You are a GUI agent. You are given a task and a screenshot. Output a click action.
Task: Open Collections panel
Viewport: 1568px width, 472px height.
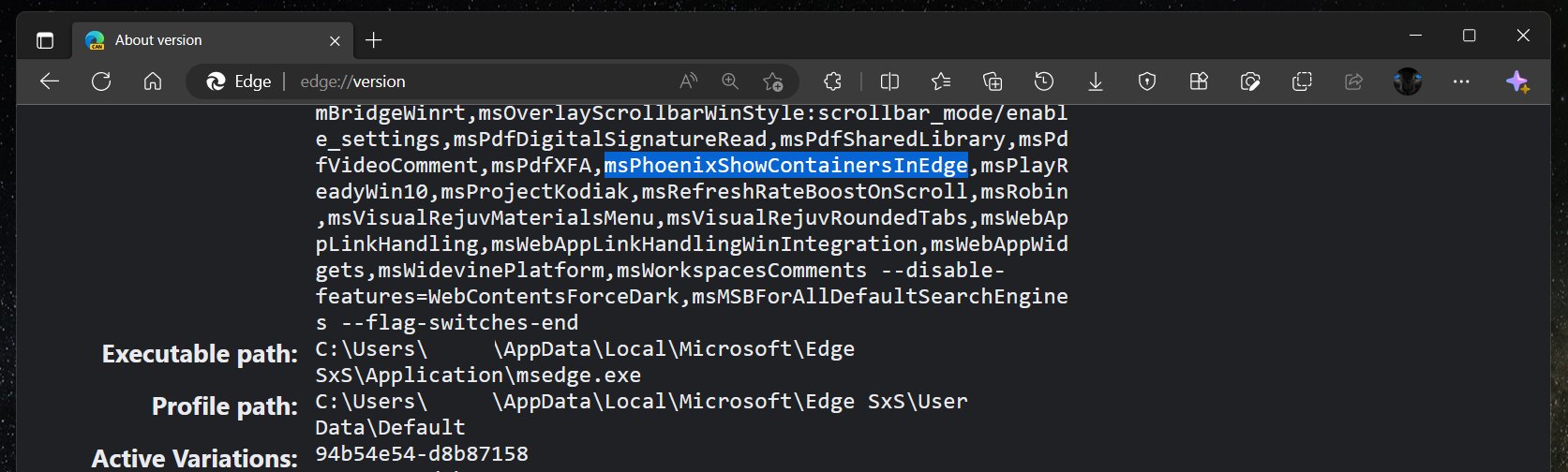pos(993,81)
